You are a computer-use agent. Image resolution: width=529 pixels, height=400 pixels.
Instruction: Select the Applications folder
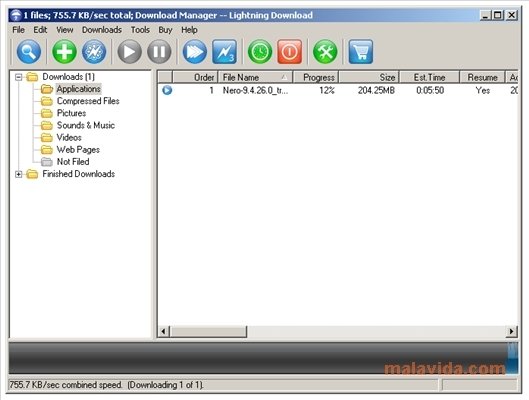(78, 89)
